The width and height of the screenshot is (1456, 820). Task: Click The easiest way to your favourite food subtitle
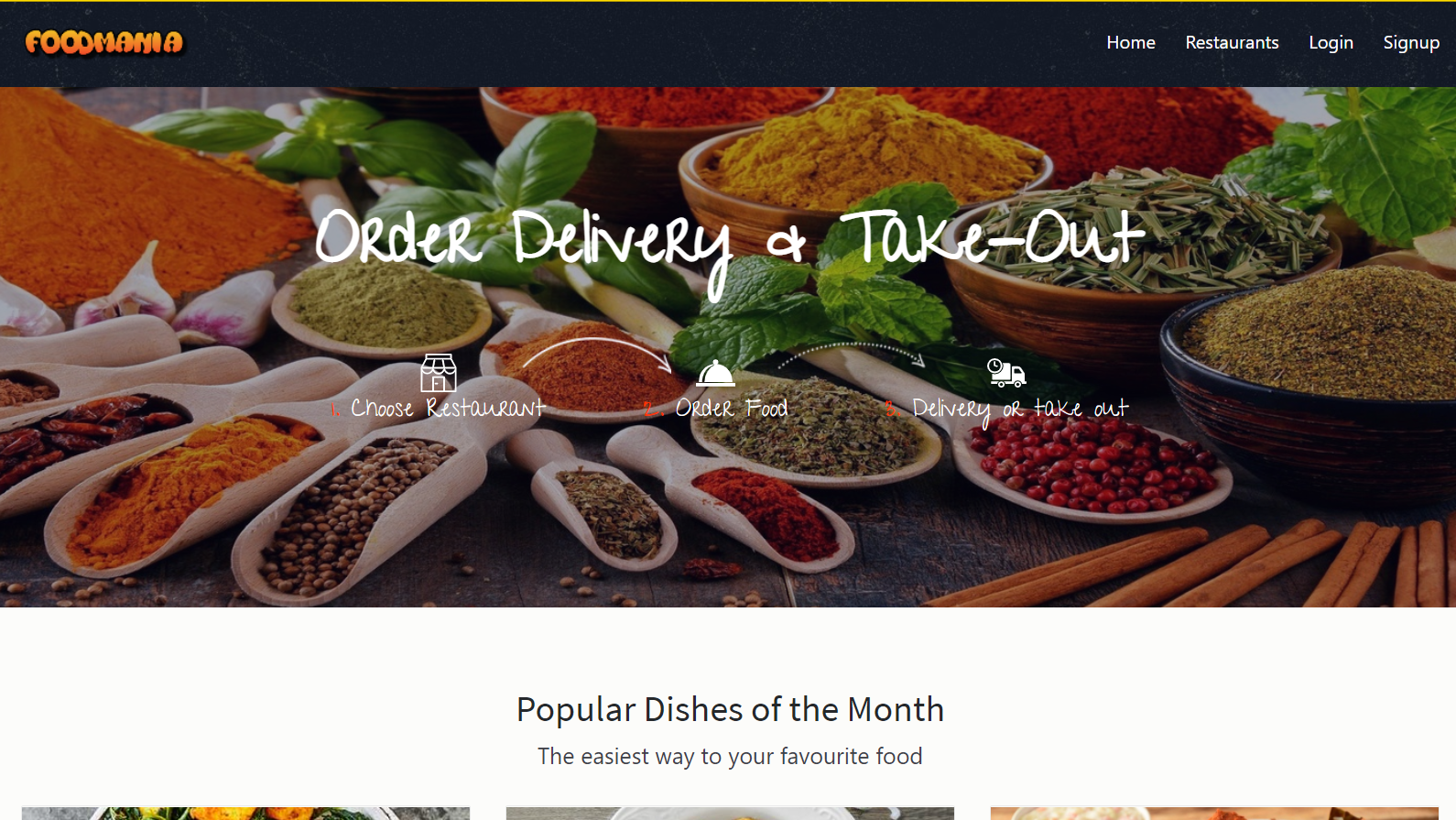pos(730,757)
